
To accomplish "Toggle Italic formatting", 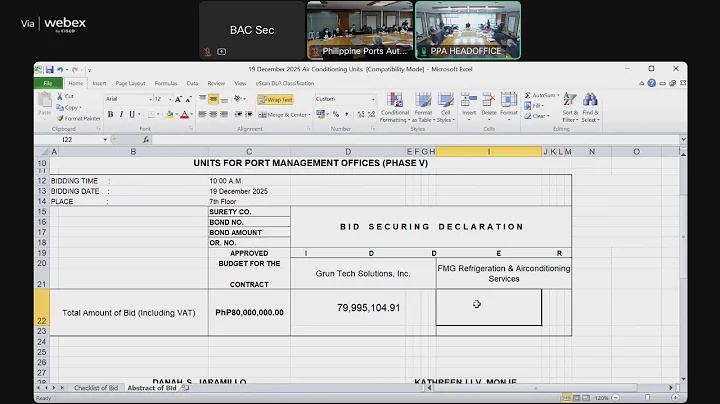I will coord(121,114).
